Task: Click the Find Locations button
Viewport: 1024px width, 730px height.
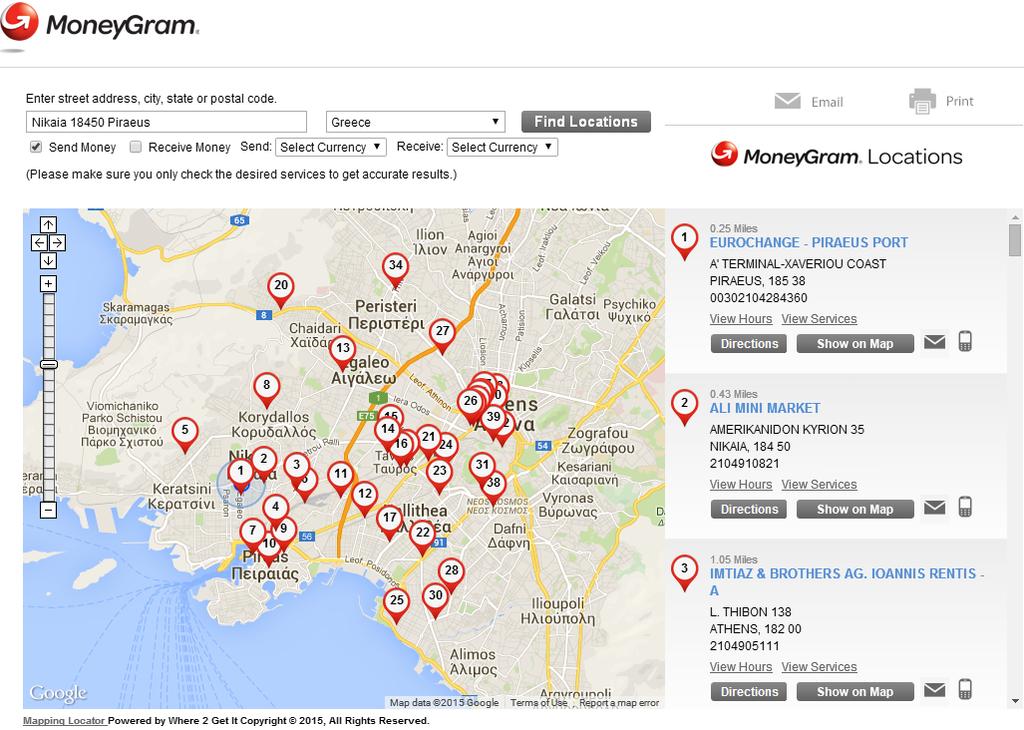Action: tap(586, 121)
